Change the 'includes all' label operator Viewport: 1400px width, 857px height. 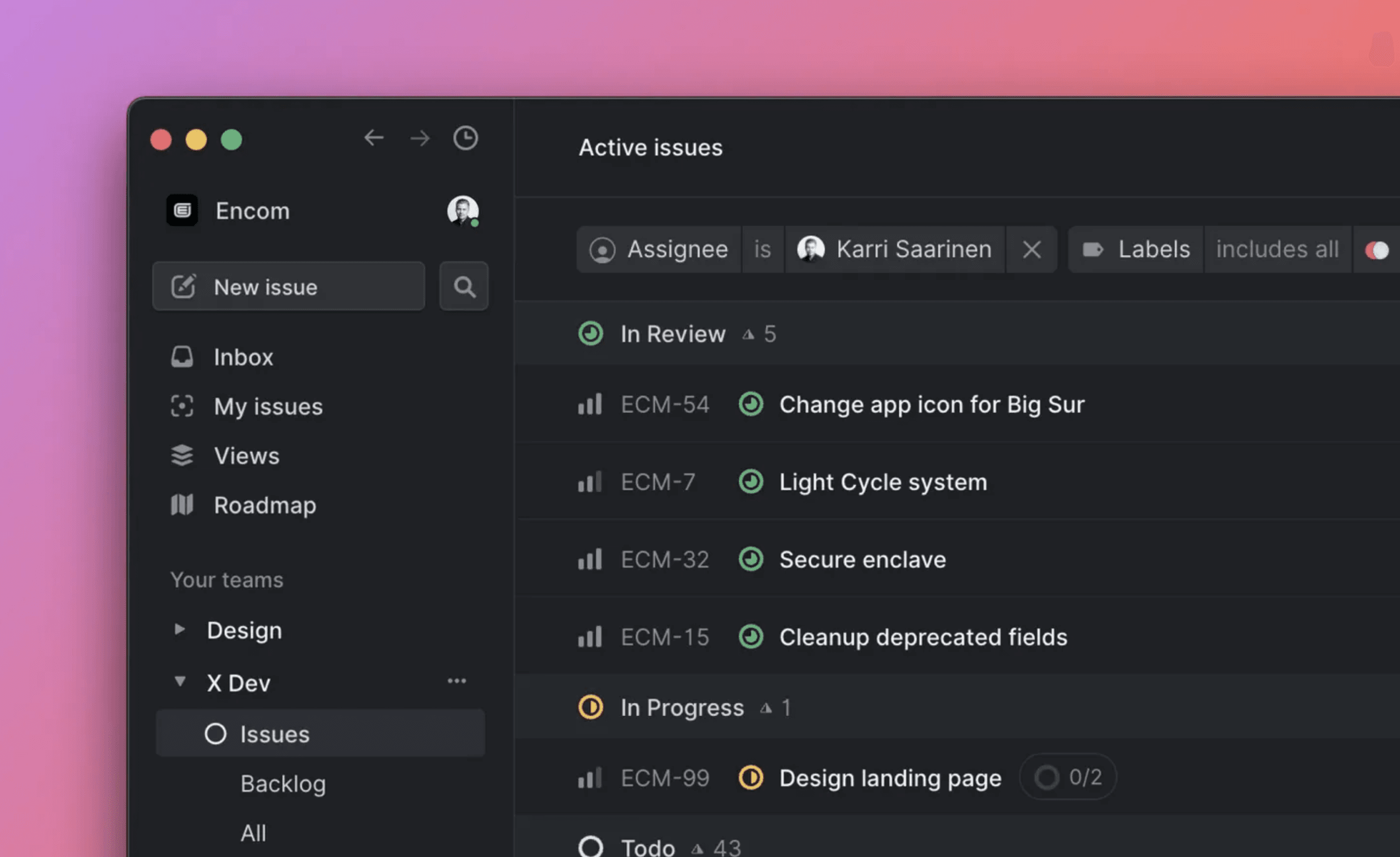click(x=1277, y=250)
